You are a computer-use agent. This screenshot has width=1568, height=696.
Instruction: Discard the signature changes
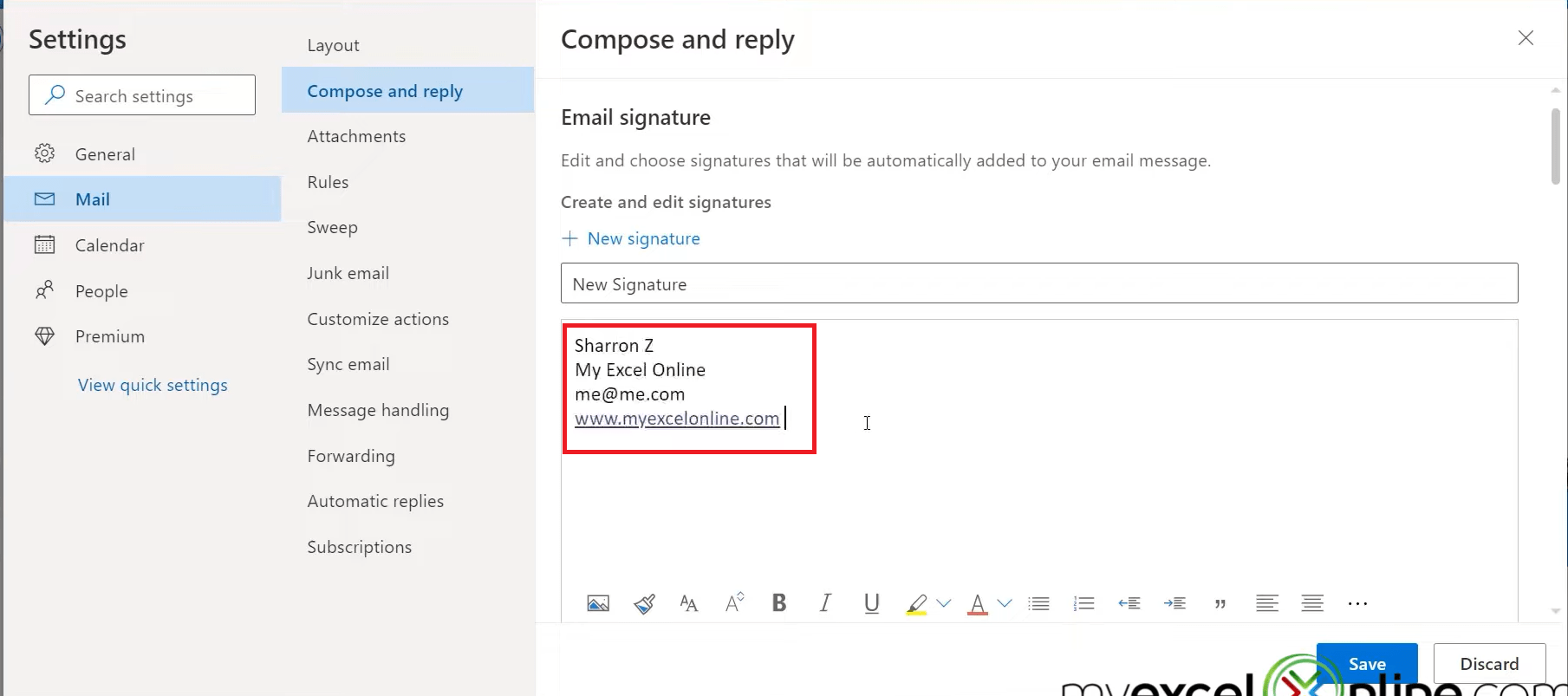pyautogui.click(x=1489, y=664)
